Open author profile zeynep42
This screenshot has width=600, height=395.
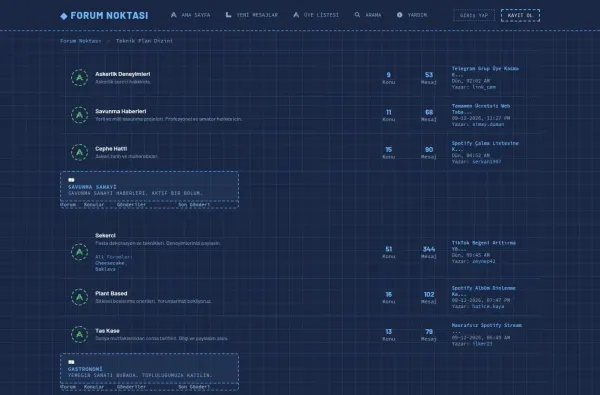[484, 261]
